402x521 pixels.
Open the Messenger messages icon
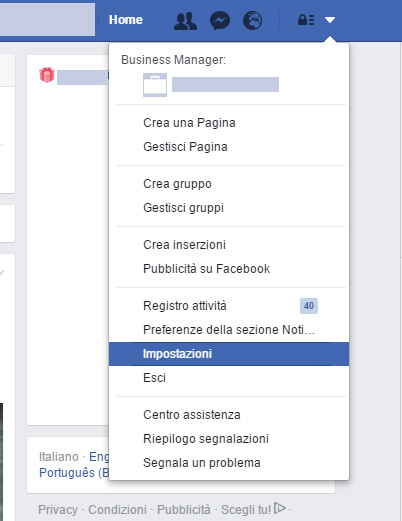(220, 20)
